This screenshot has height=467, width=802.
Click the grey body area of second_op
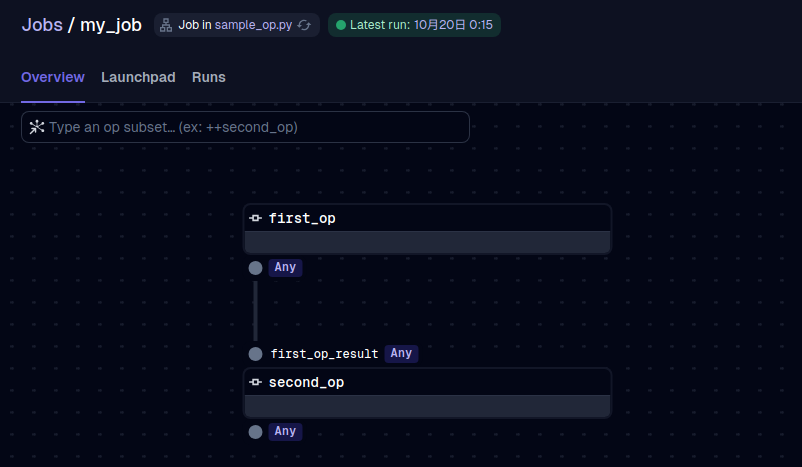coord(428,406)
